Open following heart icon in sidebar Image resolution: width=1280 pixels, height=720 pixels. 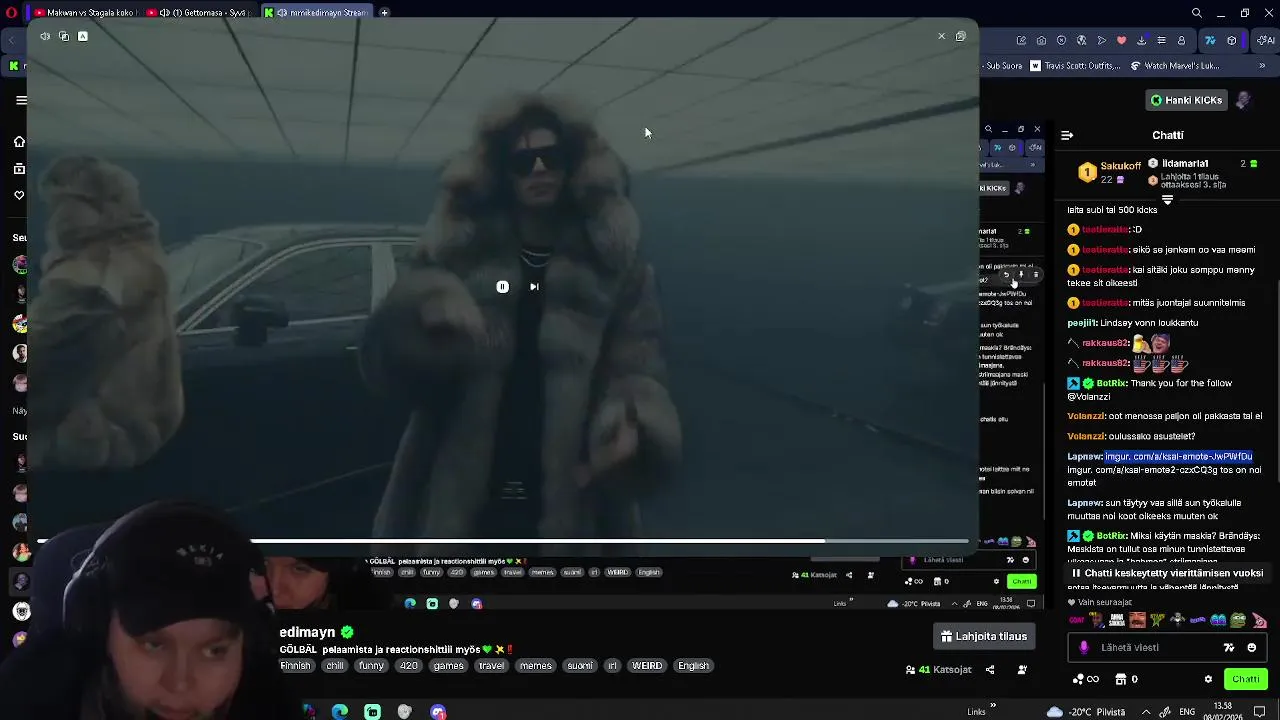point(19,195)
